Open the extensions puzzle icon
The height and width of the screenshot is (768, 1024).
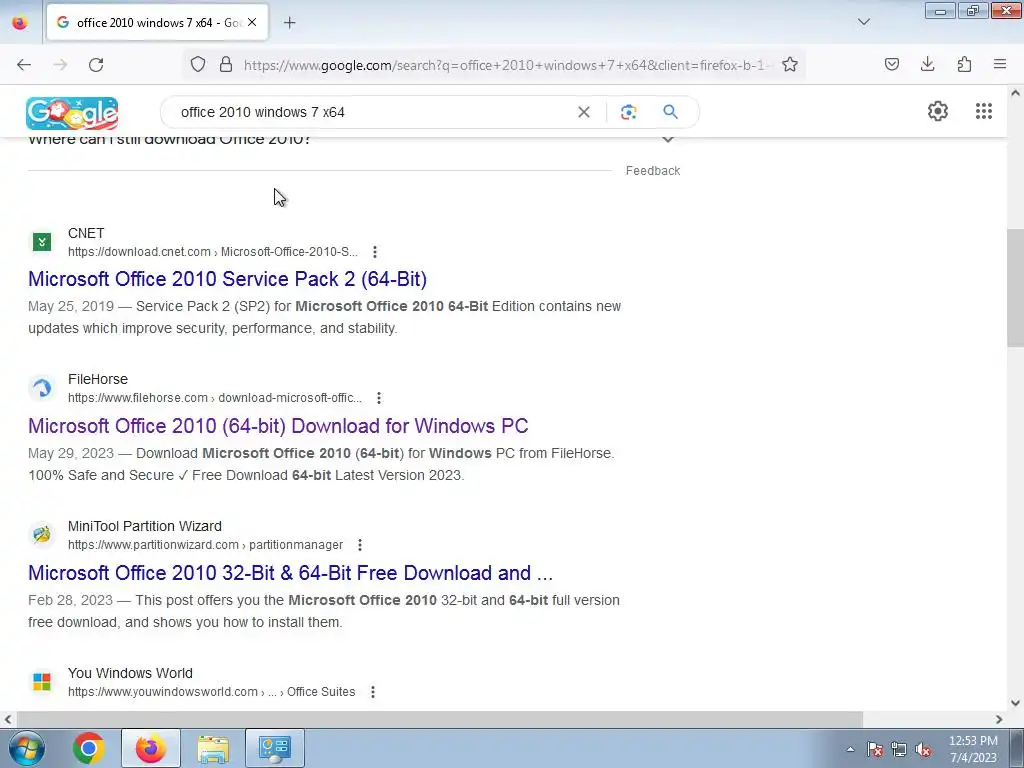(964, 65)
